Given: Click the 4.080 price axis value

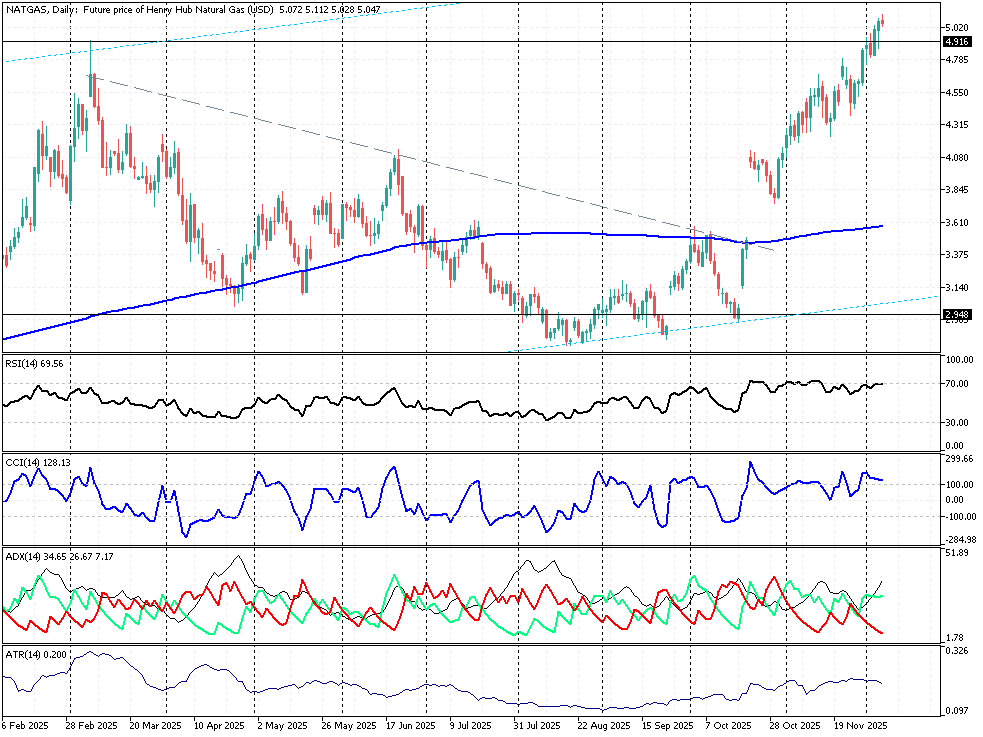Looking at the screenshot, I should [955, 158].
